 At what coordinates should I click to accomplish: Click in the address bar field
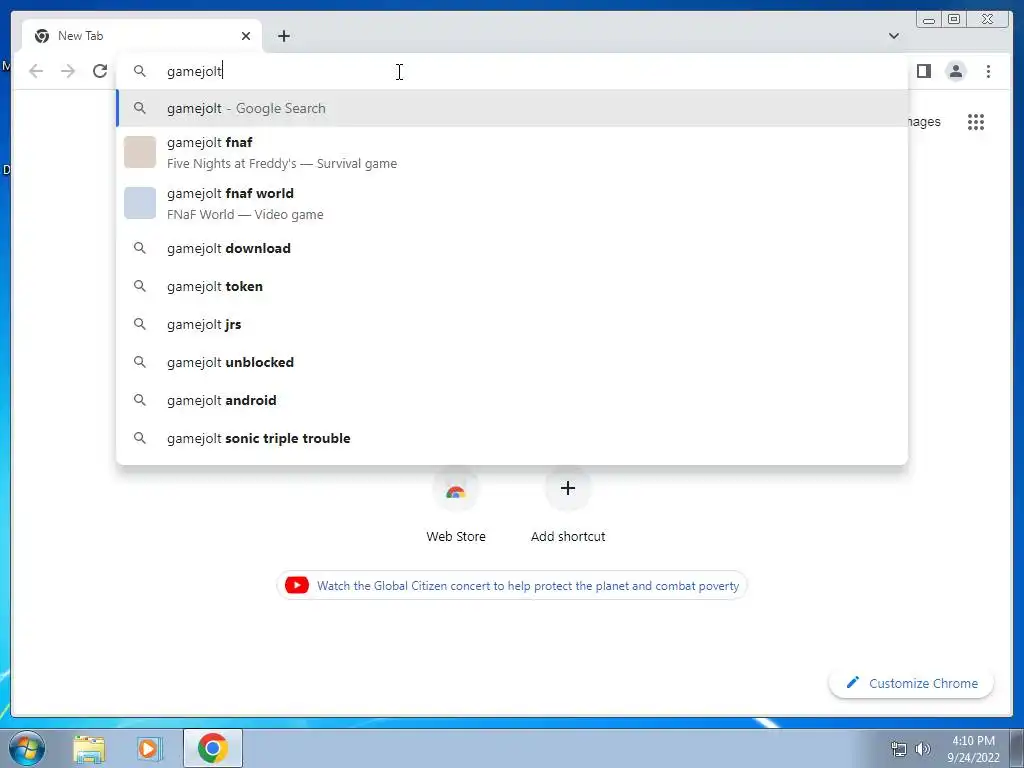[512, 71]
